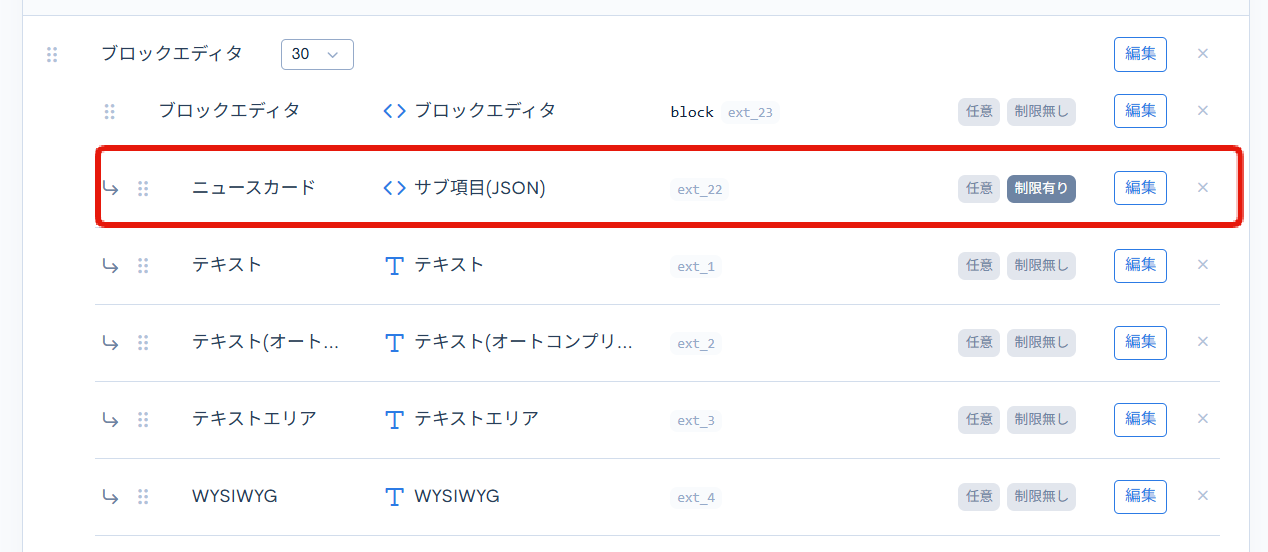Click drag handle of テキストエリア row

tap(143, 420)
